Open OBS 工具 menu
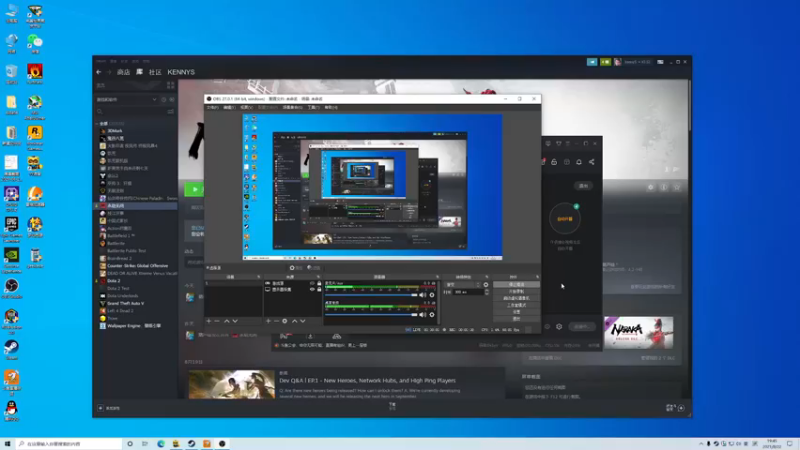The height and width of the screenshot is (450, 800). tap(313, 108)
